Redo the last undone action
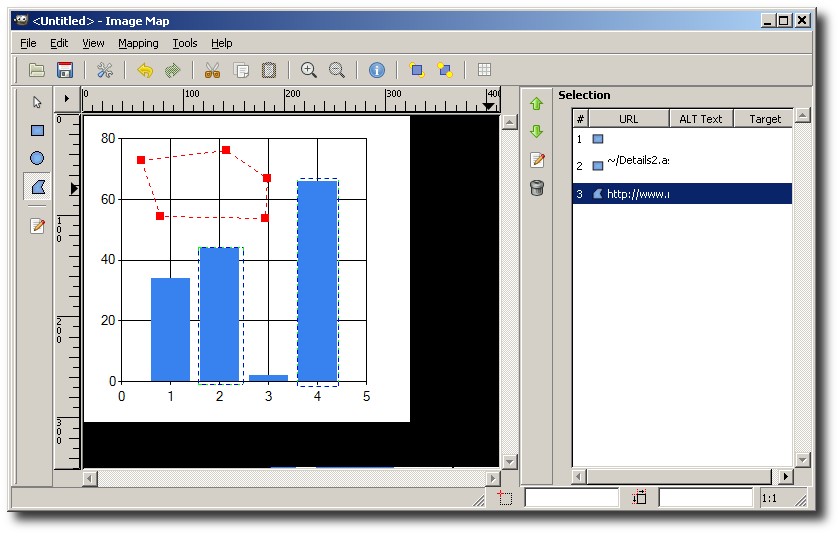Screen dimensions: 840x535 (x=172, y=70)
